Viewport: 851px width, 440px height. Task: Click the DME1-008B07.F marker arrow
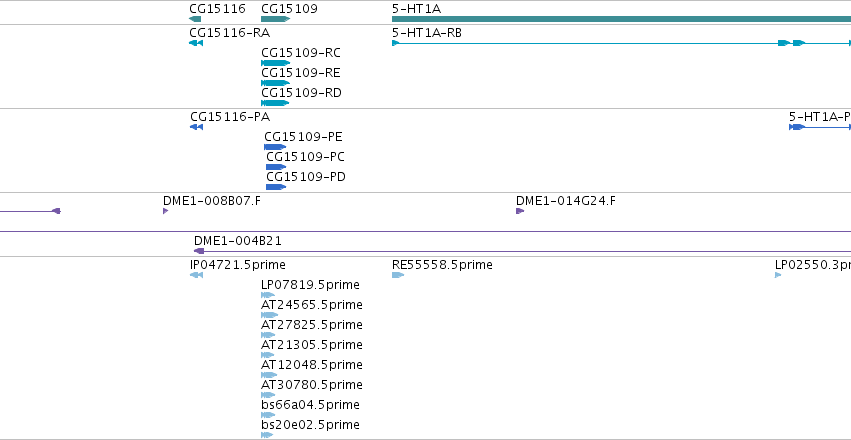point(166,211)
